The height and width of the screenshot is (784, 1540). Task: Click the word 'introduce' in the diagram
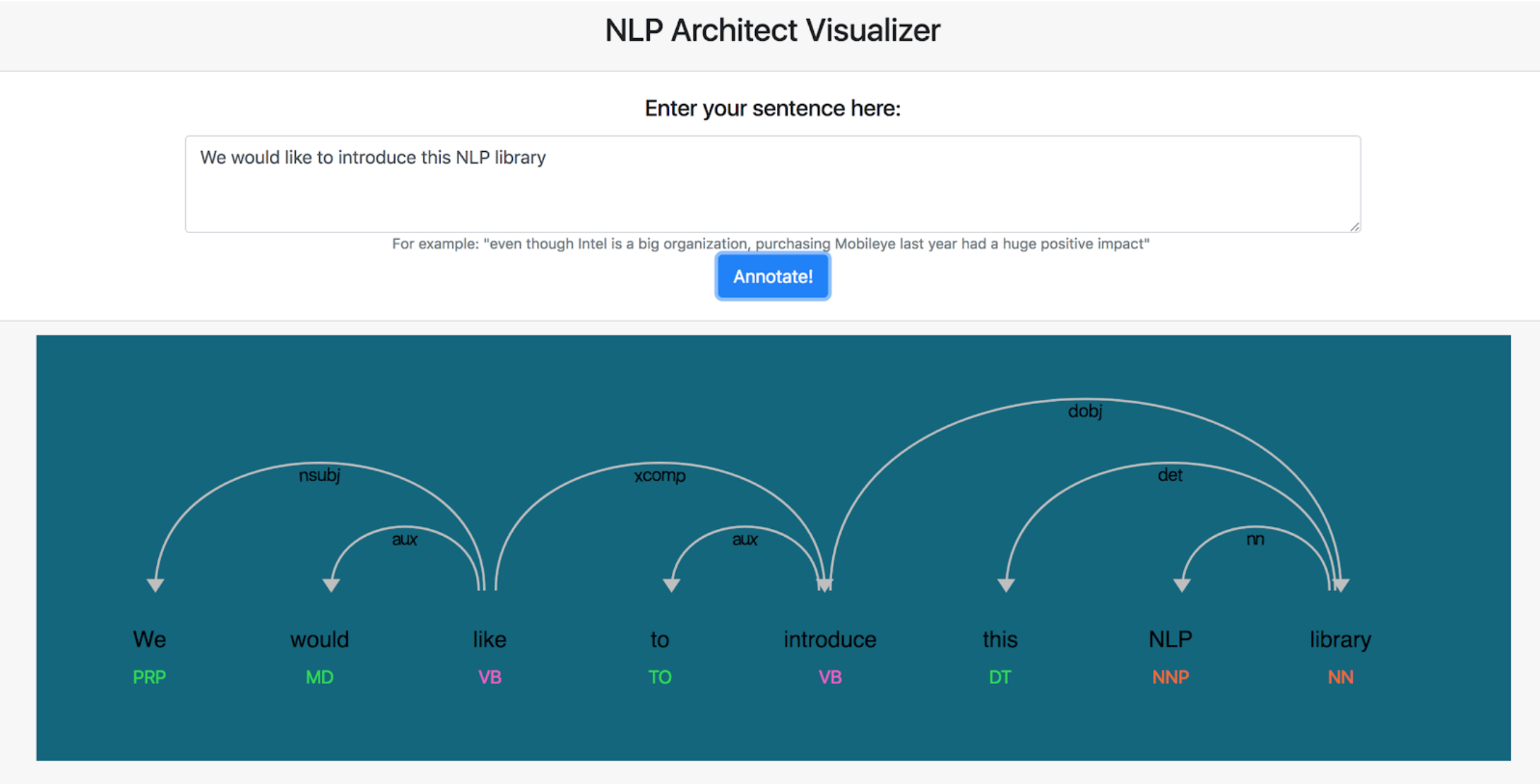[x=829, y=639]
